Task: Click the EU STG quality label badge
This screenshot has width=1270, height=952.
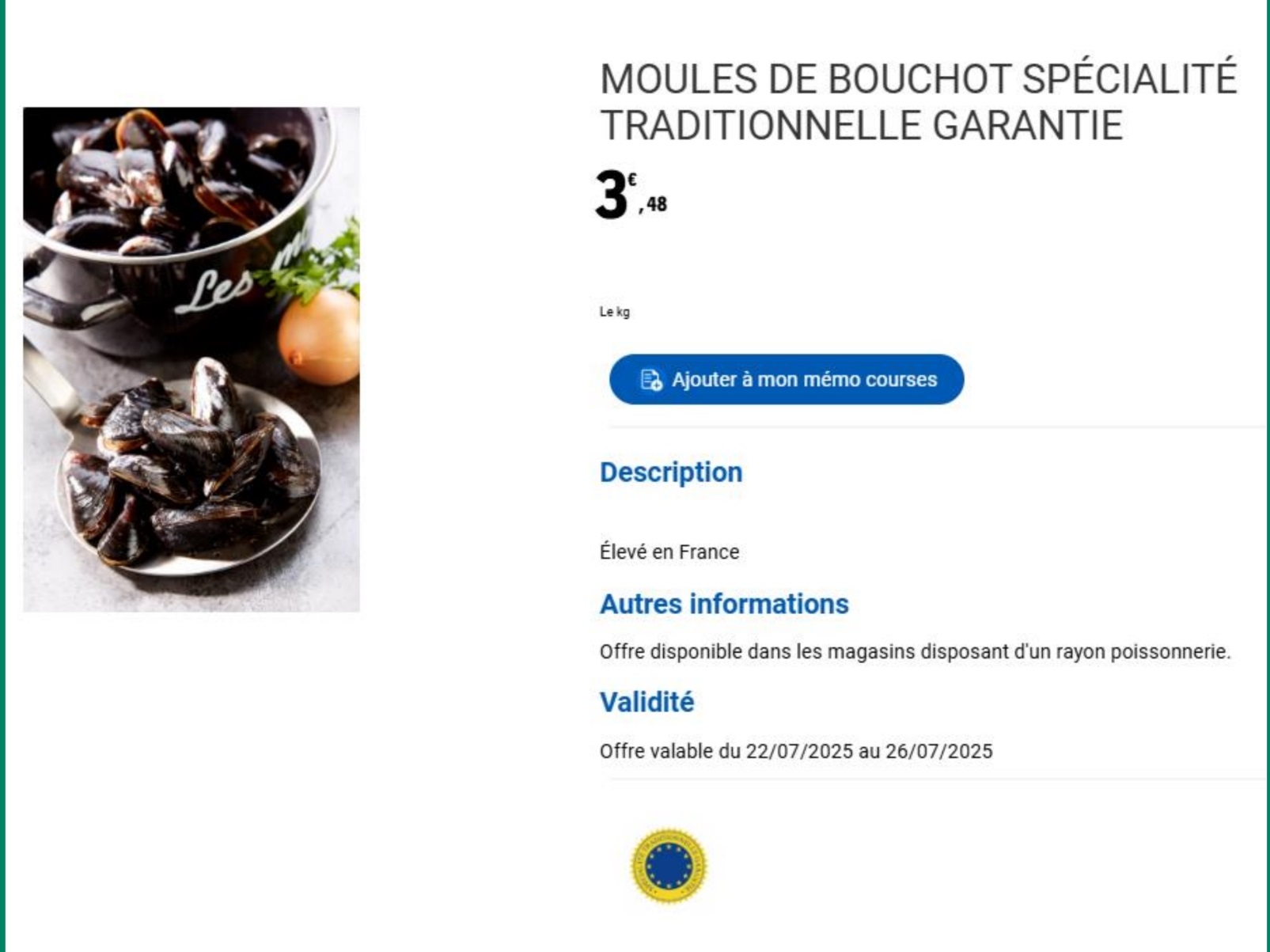Action: (x=669, y=866)
